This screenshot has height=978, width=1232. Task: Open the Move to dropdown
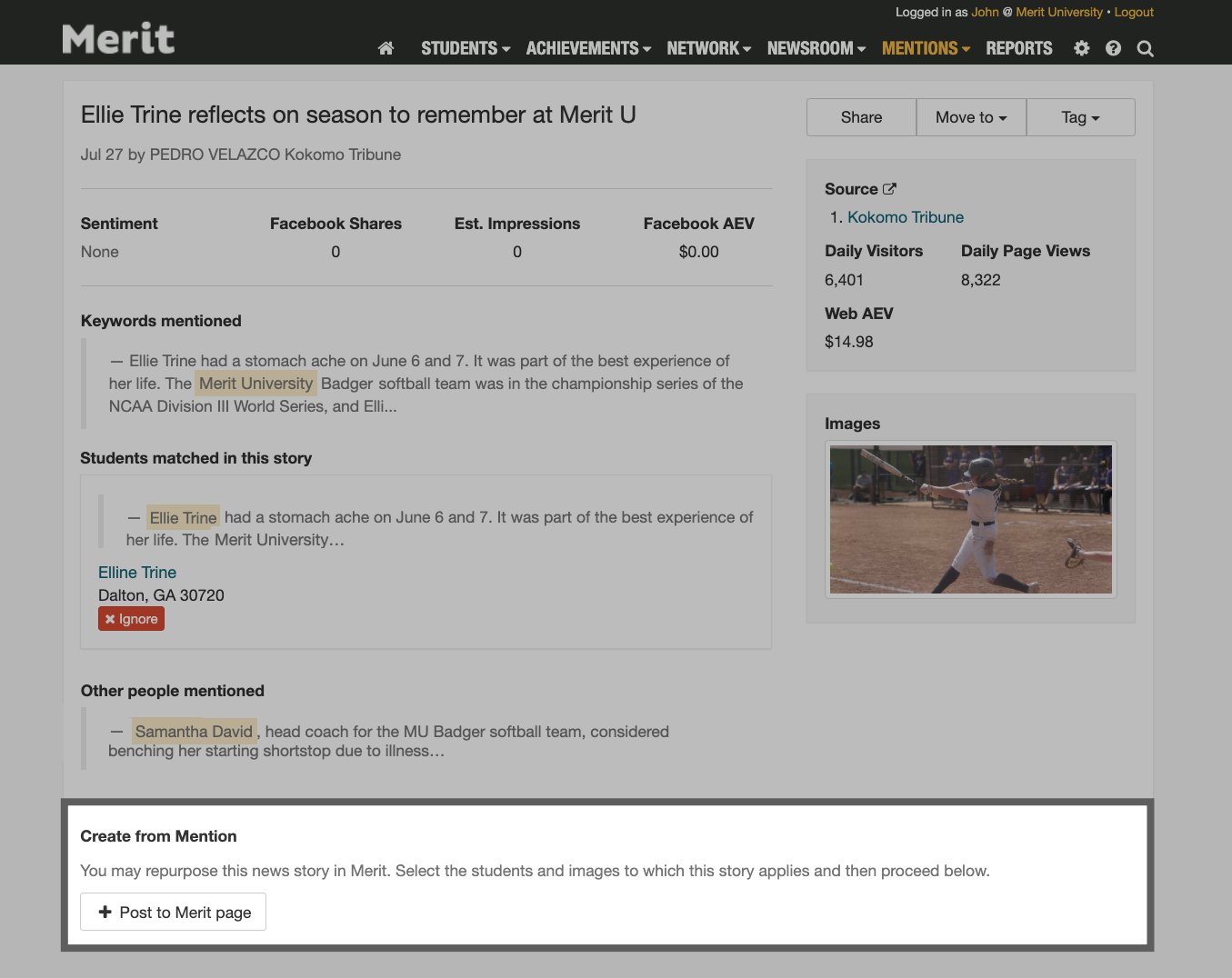point(971,117)
